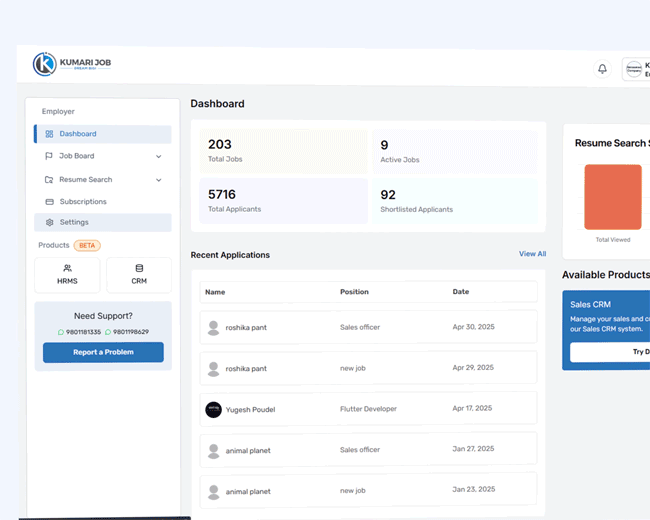Image resolution: width=650 pixels, height=520 pixels.
Task: Click the BETA badge beside Products
Action: [87, 245]
